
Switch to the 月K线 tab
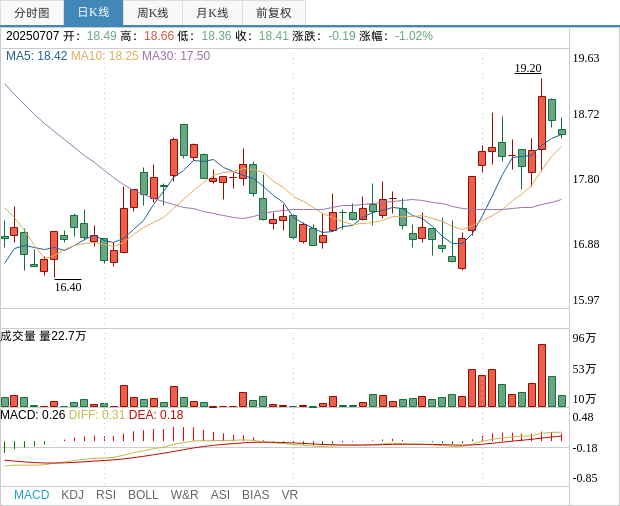[212, 13]
